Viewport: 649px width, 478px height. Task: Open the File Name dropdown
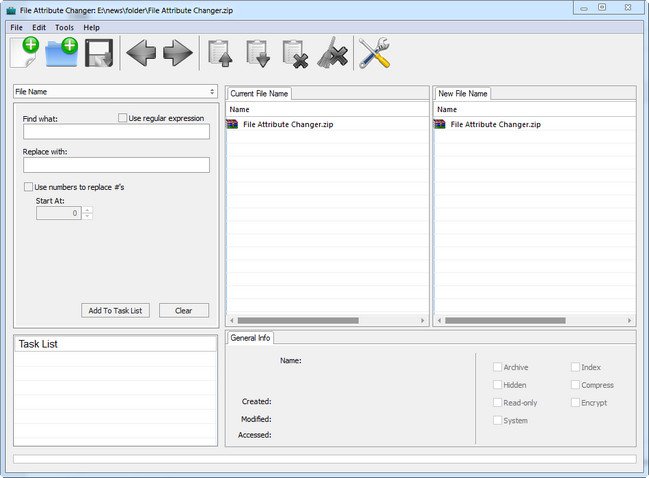pyautogui.click(x=115, y=91)
